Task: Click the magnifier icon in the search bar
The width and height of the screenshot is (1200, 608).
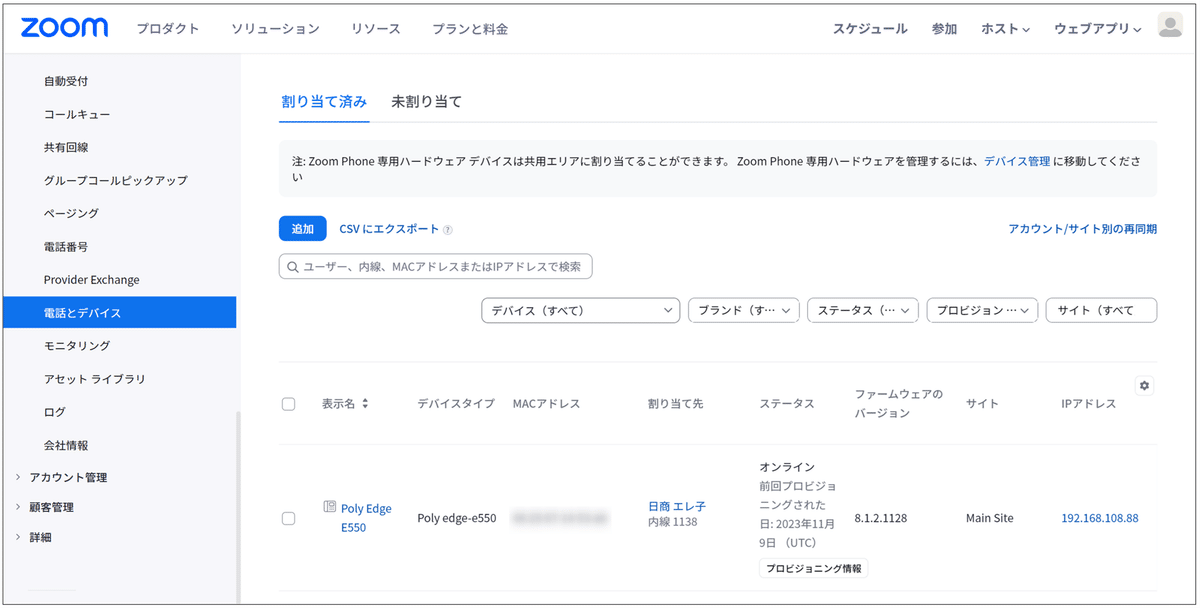Action: (291, 266)
